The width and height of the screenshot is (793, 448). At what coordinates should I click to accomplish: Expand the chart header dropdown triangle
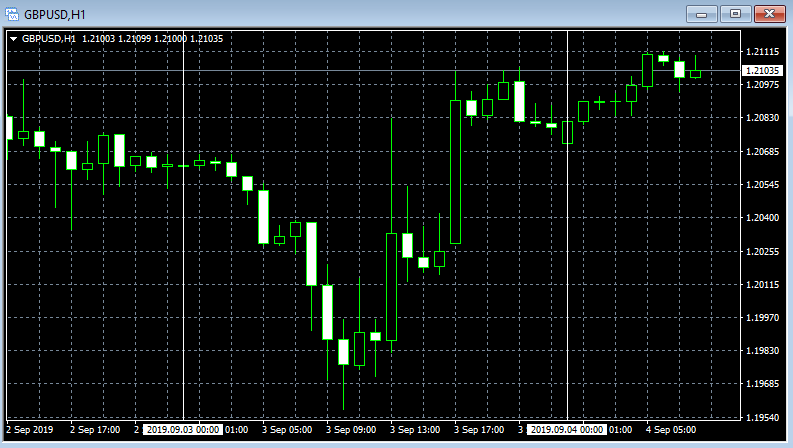pos(14,39)
